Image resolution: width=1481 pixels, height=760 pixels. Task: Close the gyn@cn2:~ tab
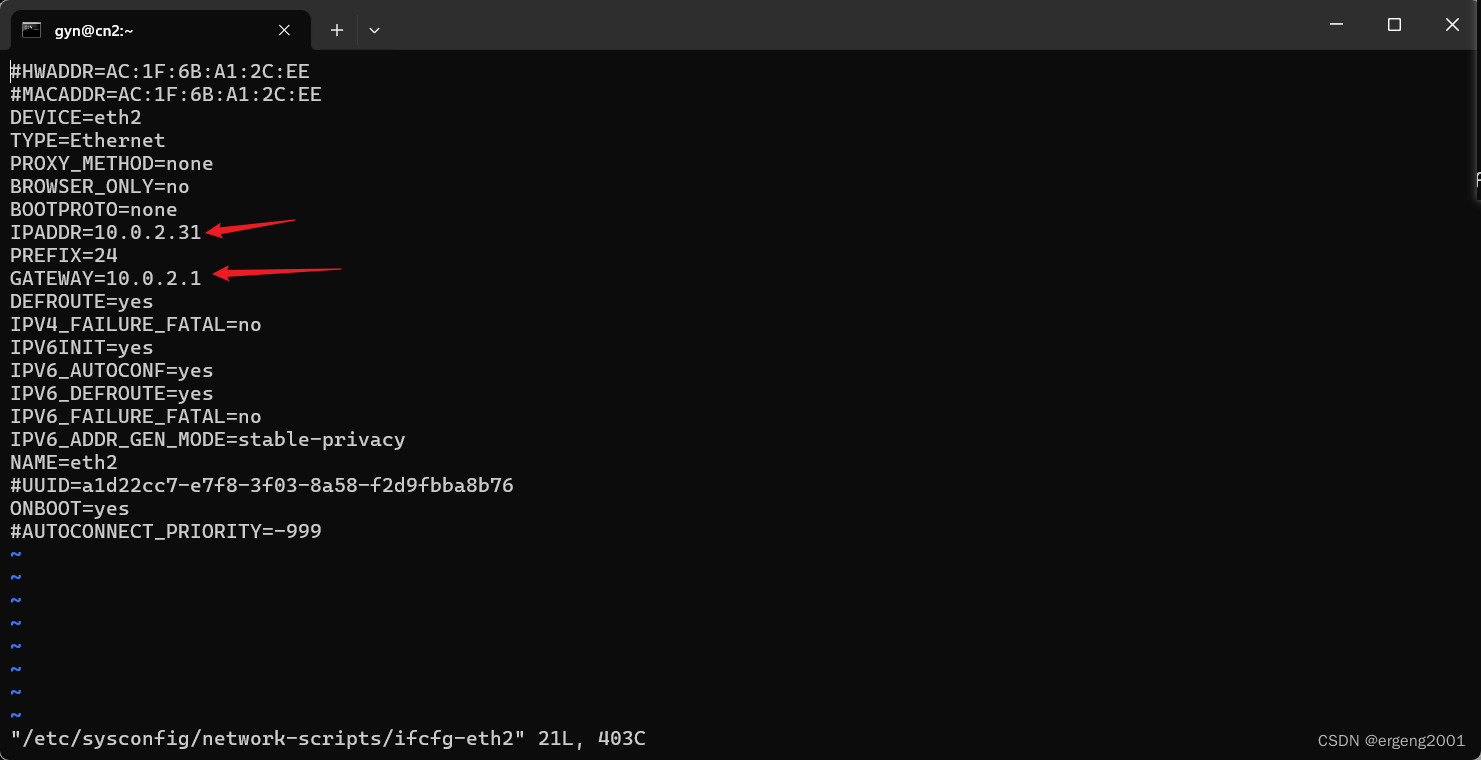(284, 30)
